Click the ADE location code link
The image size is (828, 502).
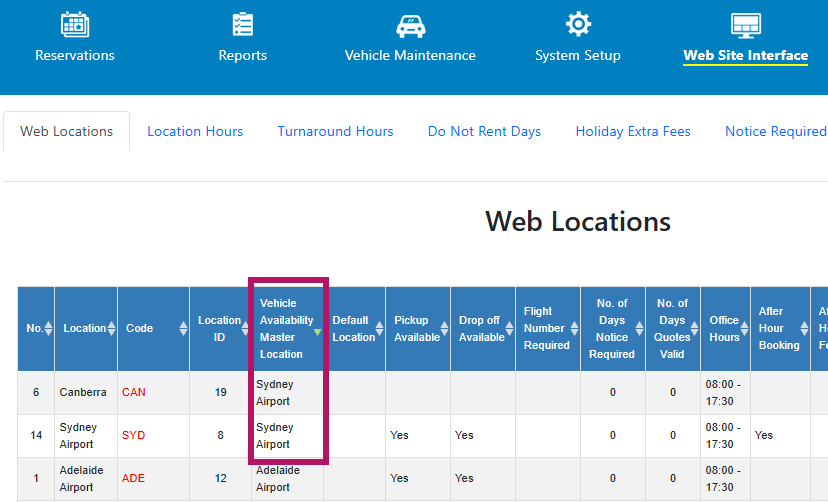(134, 478)
